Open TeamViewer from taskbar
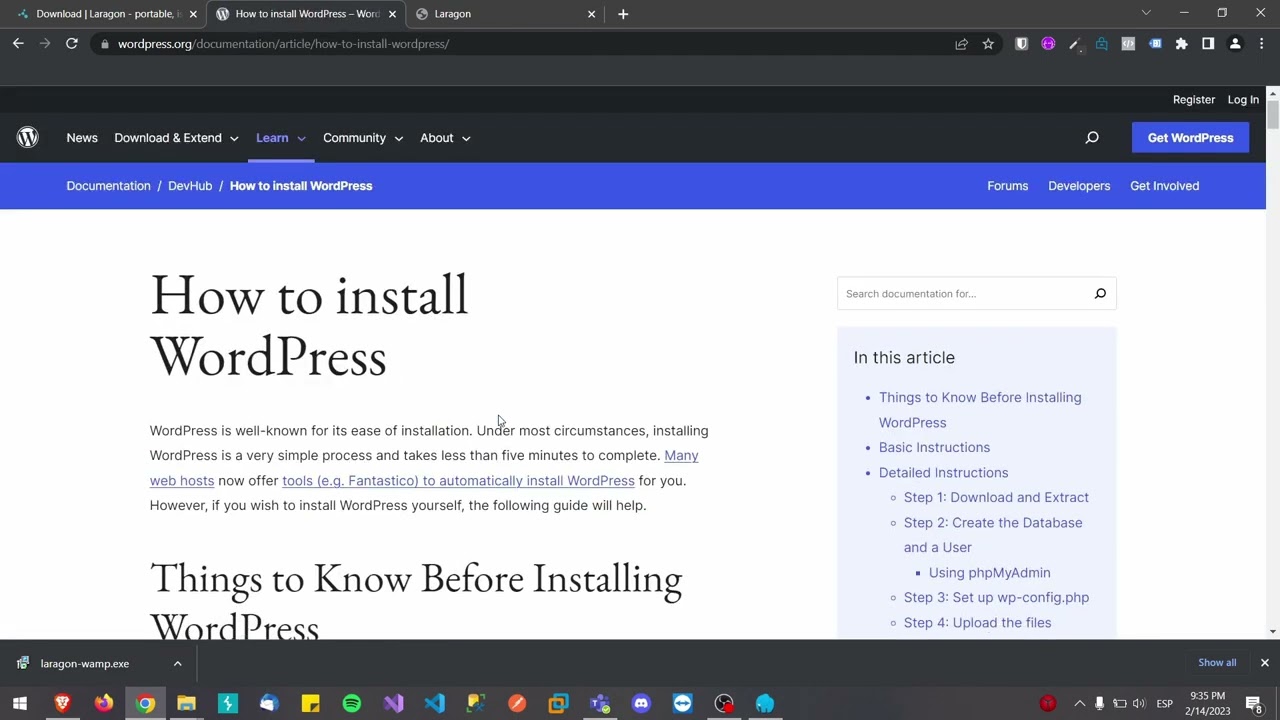 683,704
